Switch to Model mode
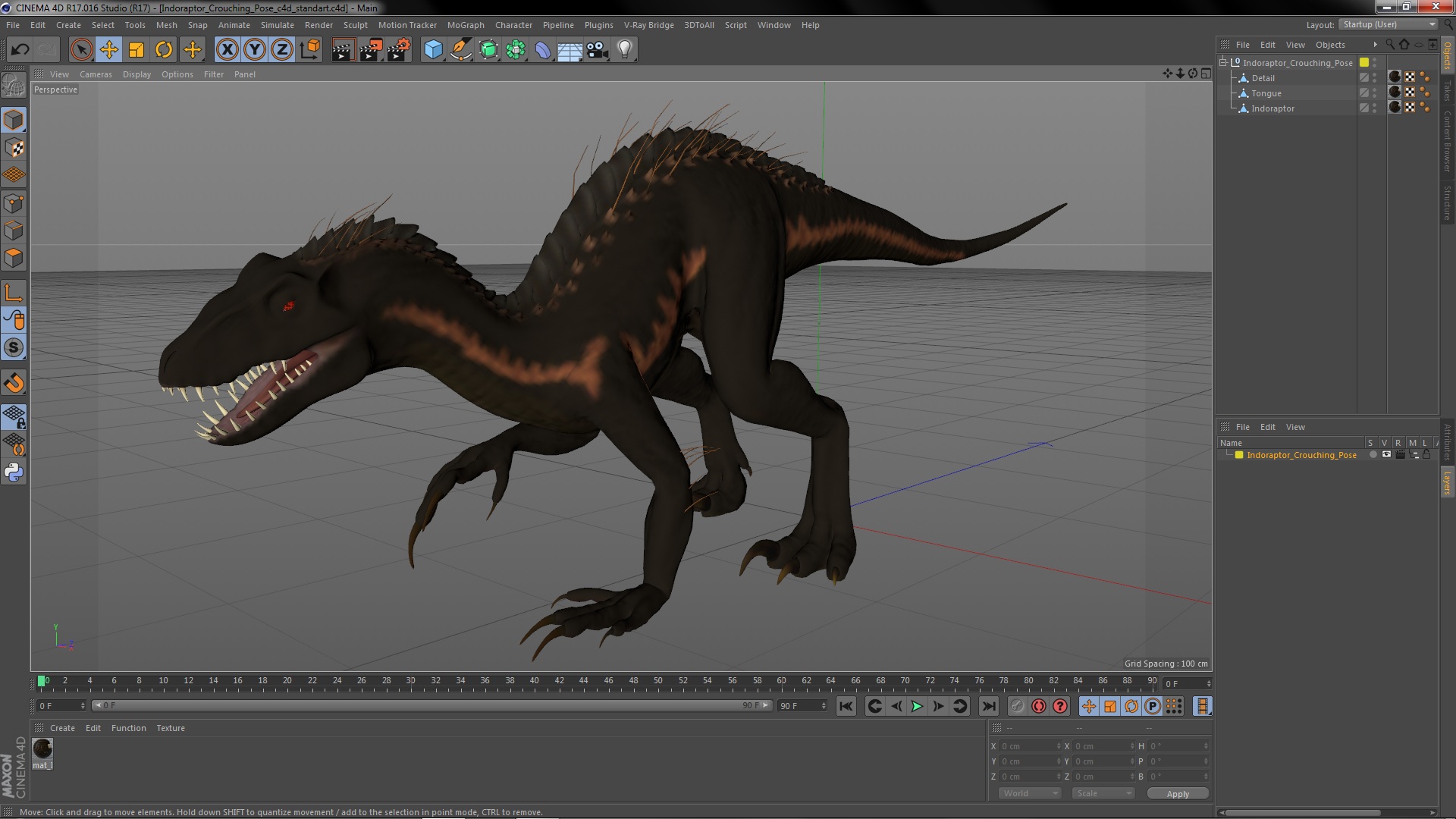1456x819 pixels. click(x=14, y=120)
